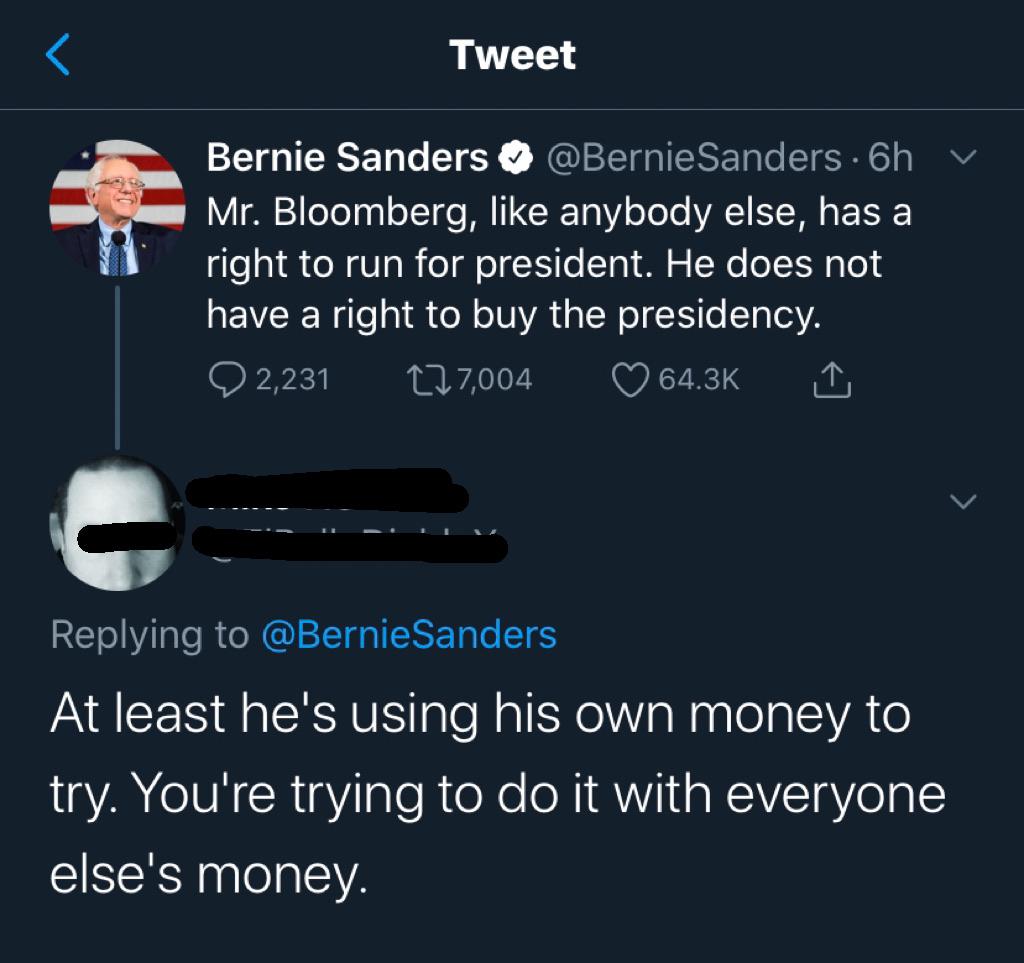Open Bernie Sanders' profile picture
The width and height of the screenshot is (1024, 963).
click(x=118, y=207)
